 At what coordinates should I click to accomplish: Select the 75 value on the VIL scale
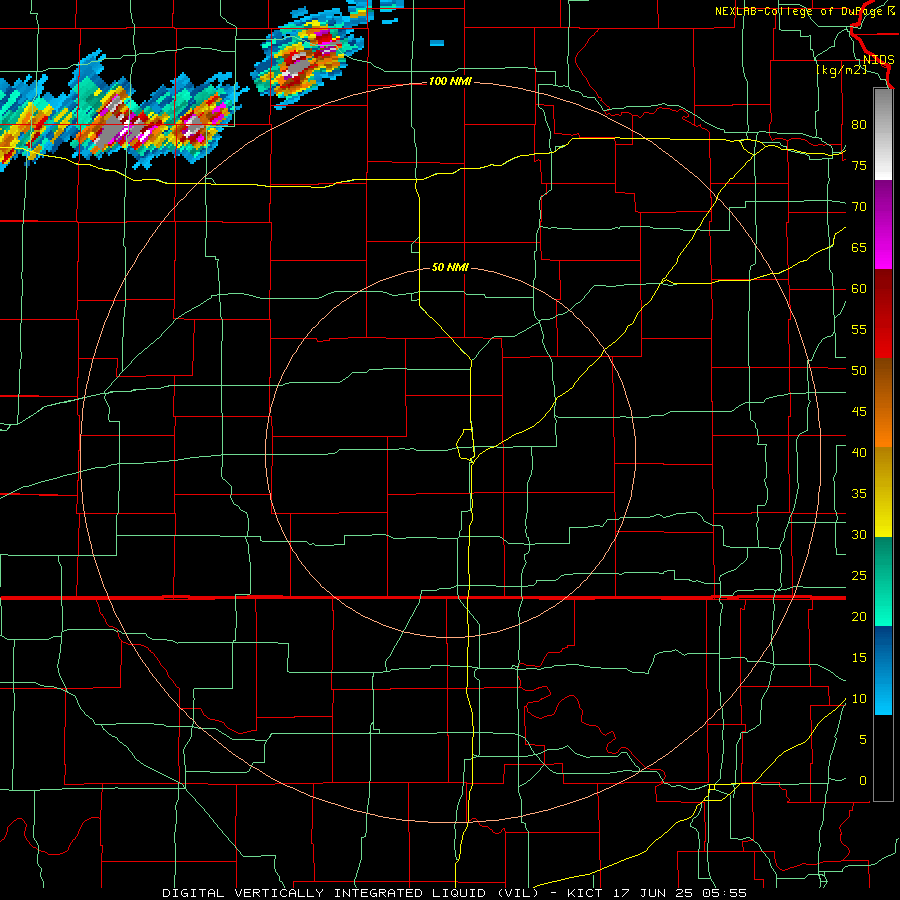coord(859,165)
